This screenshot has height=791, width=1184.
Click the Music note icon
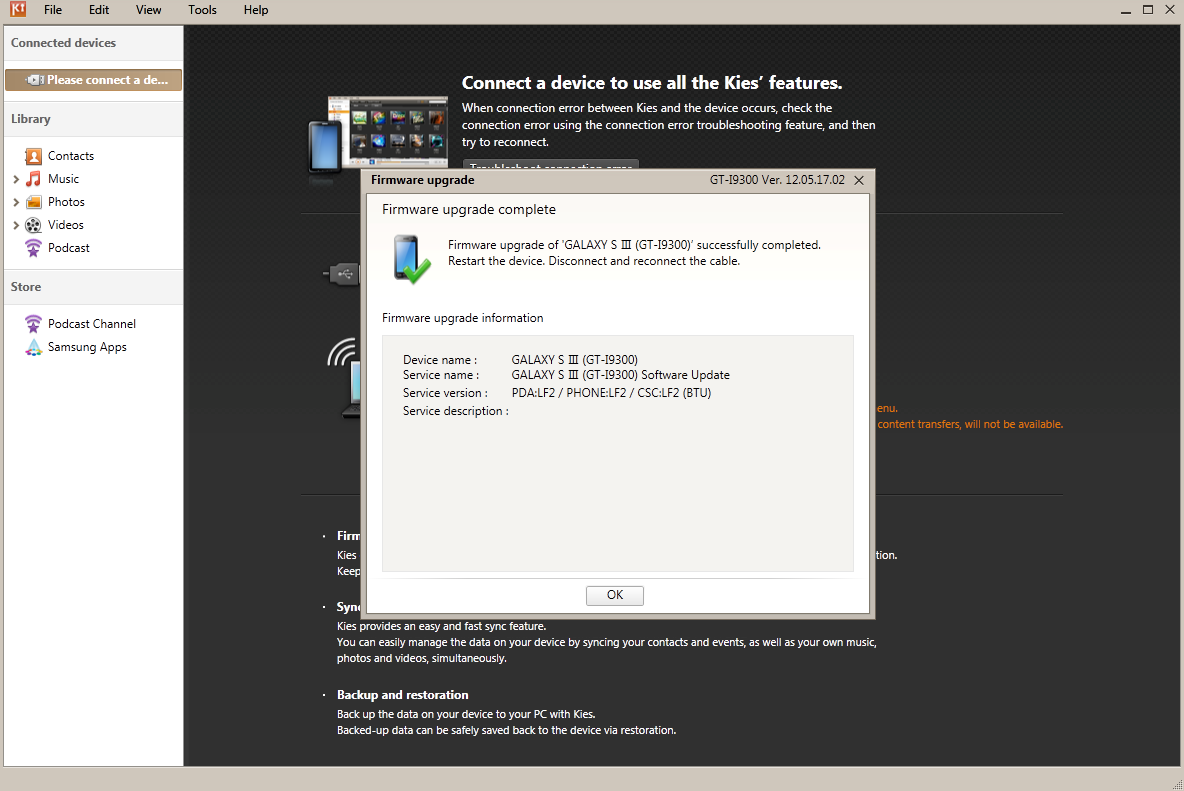34,179
